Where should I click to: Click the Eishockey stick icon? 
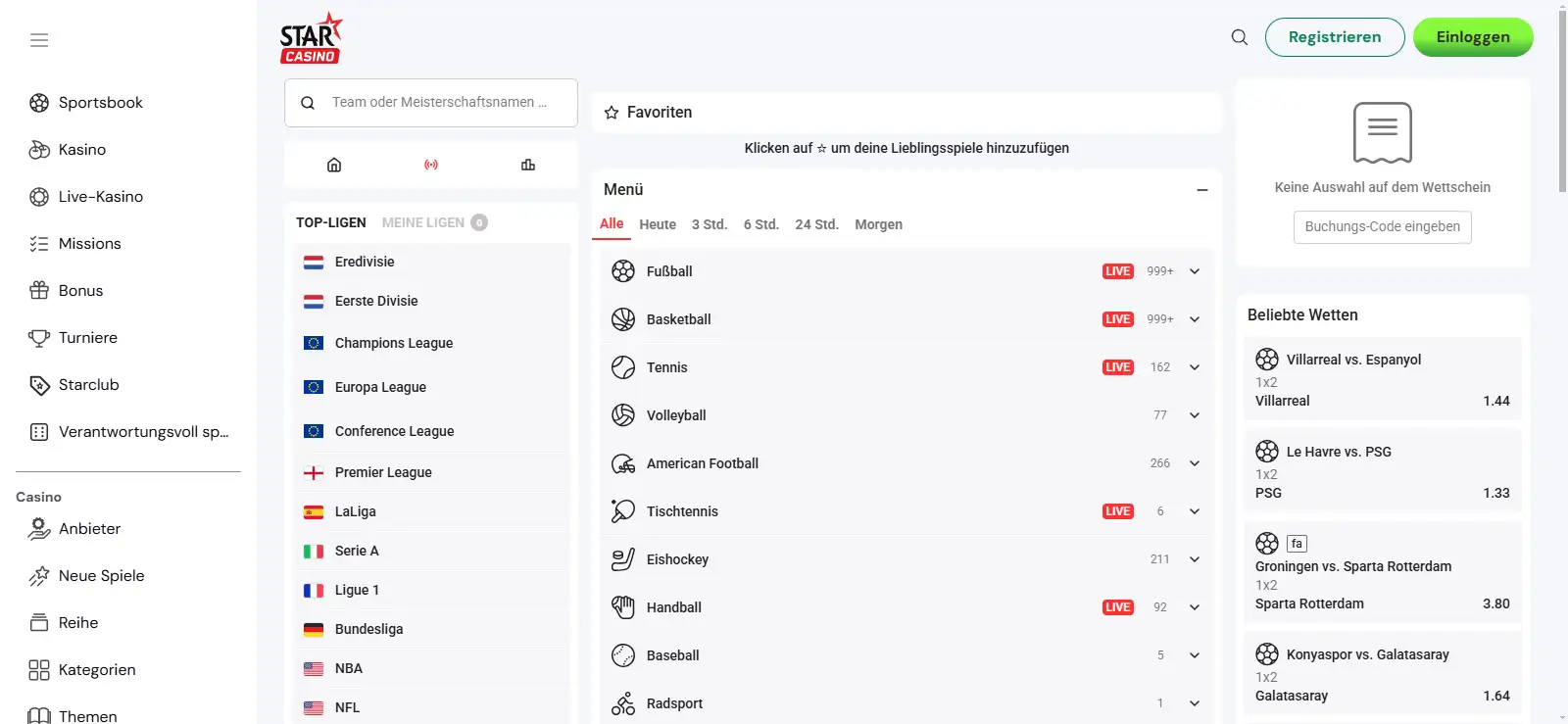(x=623, y=559)
